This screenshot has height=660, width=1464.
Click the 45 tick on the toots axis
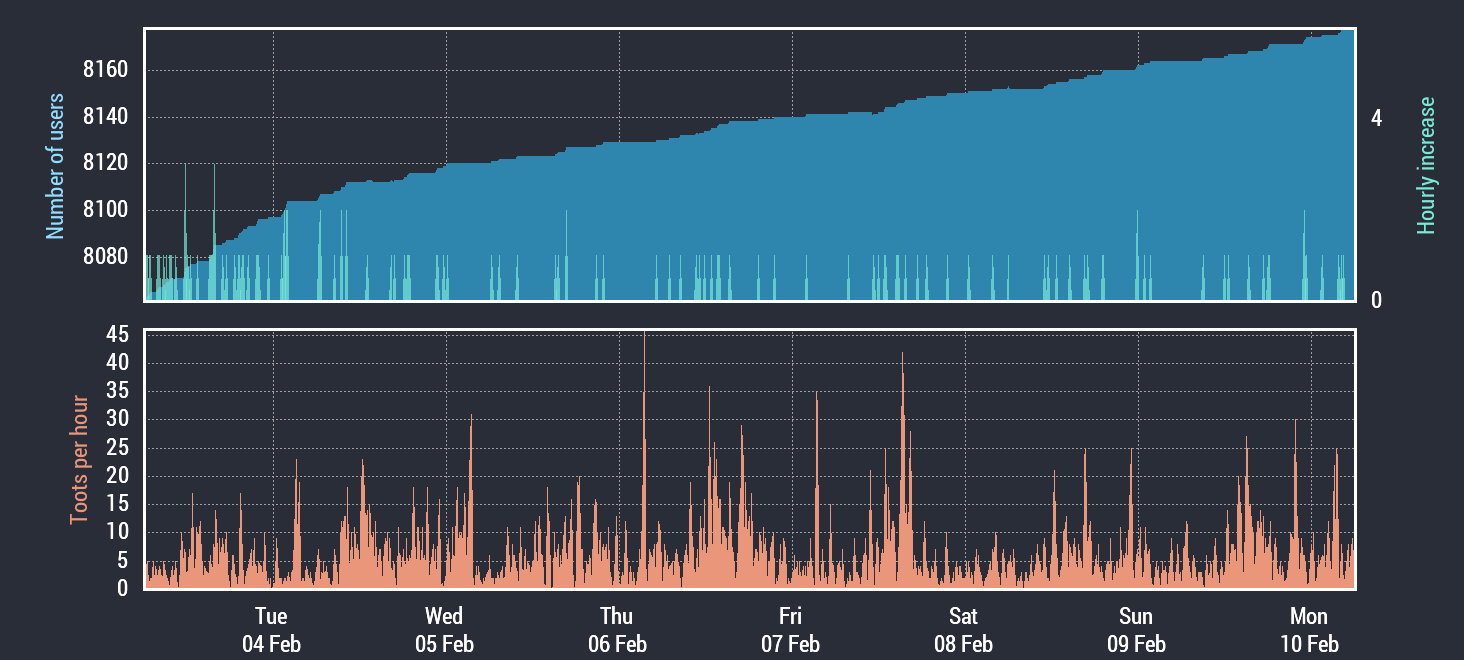tap(117, 335)
